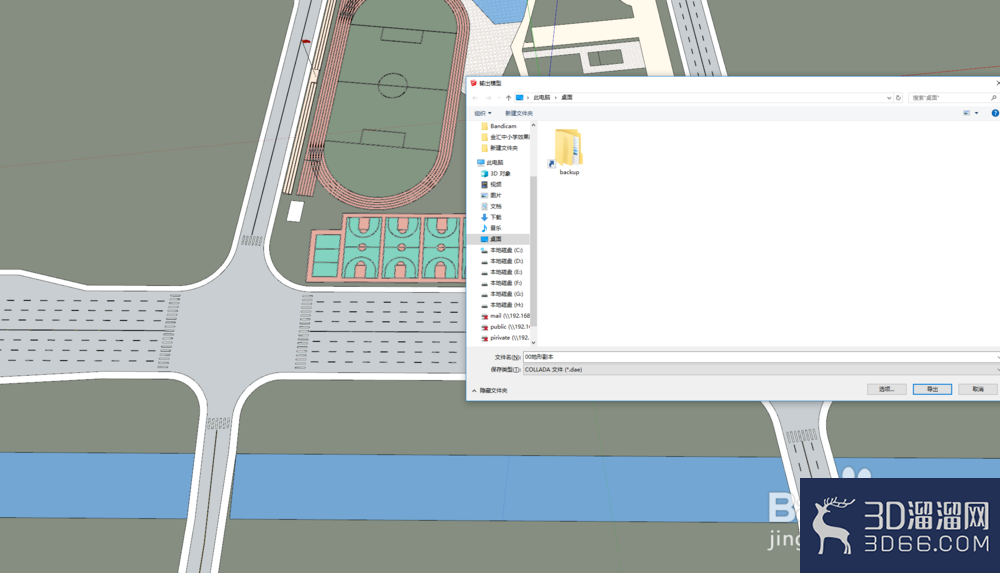Select 此电脑 in the navigation tree
This screenshot has width=1000, height=573.
pyautogui.click(x=490, y=163)
